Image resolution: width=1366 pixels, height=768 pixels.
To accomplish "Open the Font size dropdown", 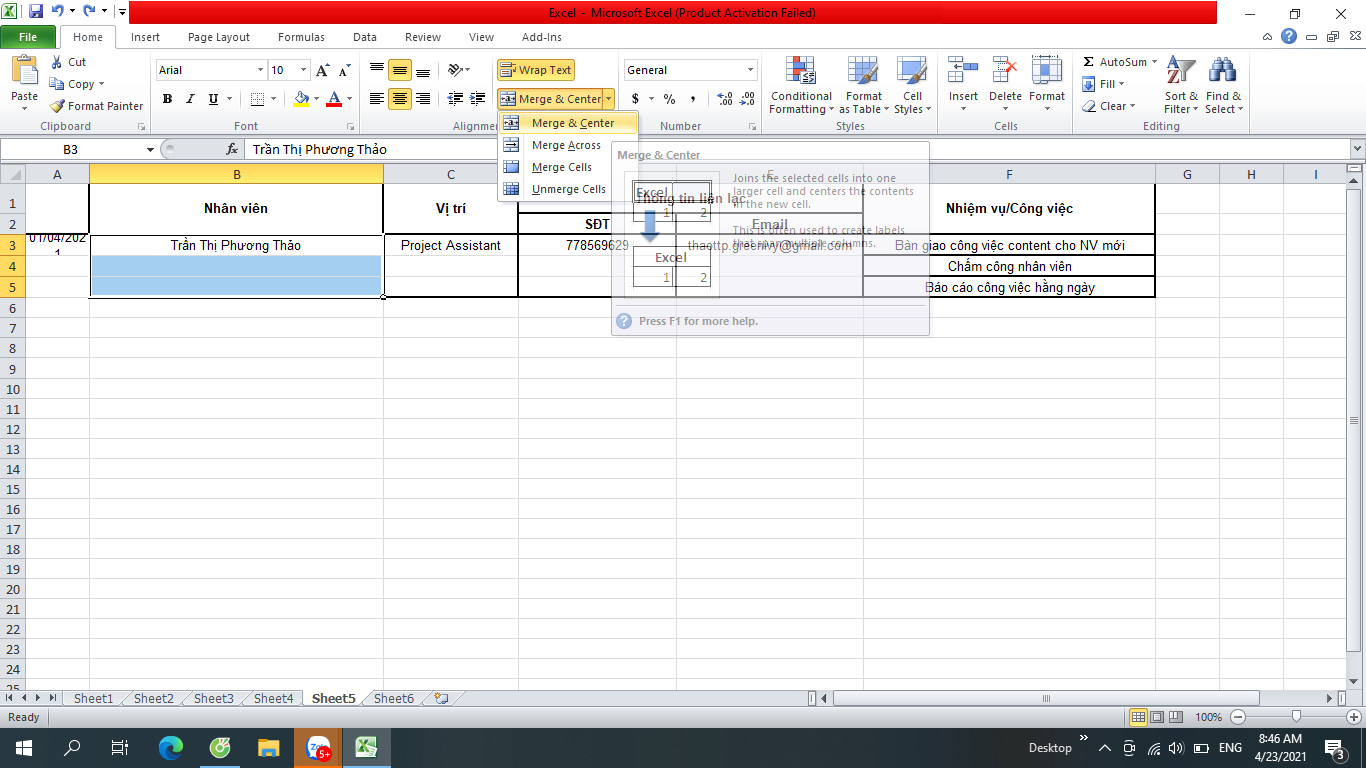I will tap(303, 70).
